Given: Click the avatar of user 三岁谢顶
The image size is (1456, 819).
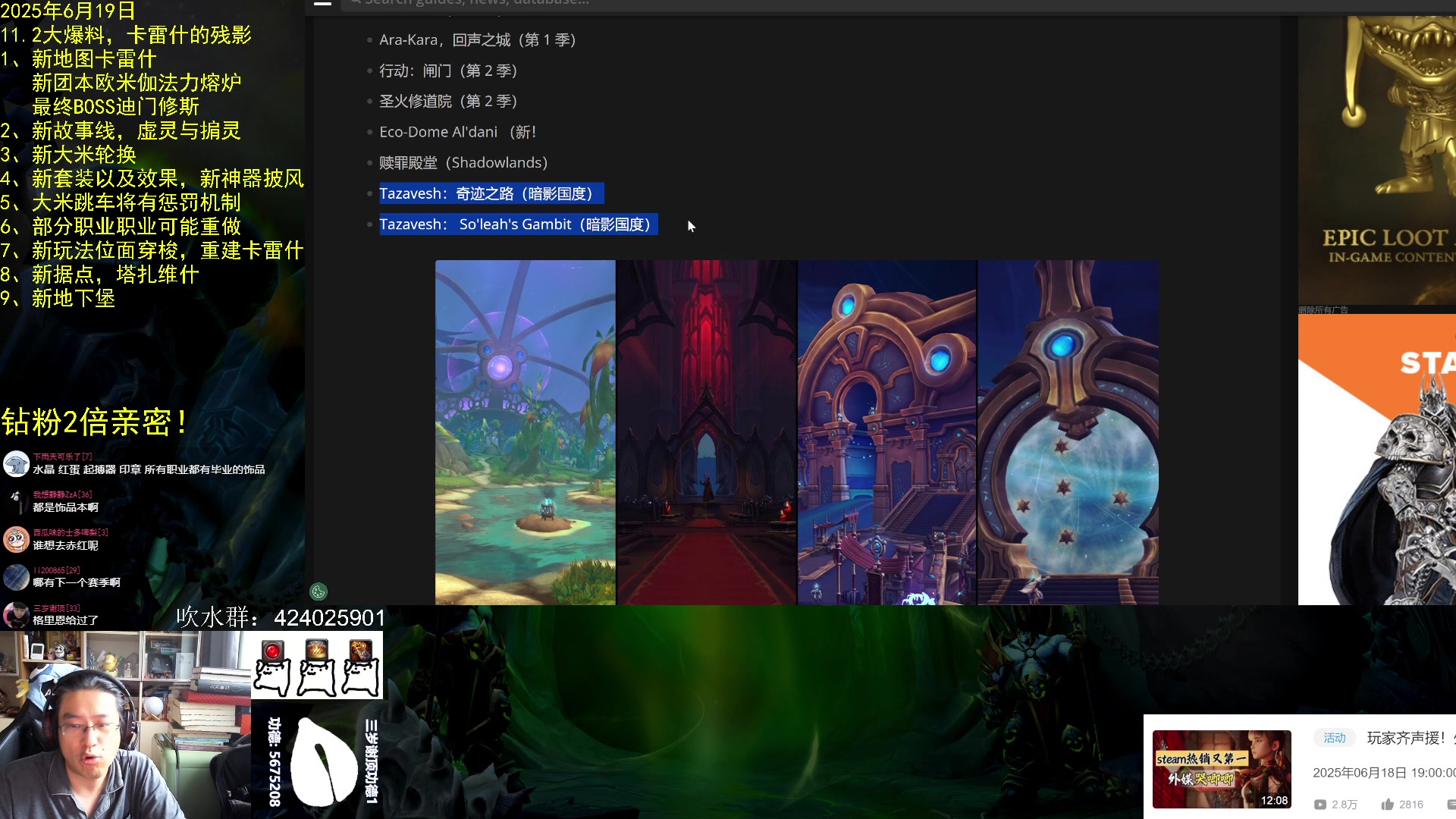Looking at the screenshot, I should point(16,615).
